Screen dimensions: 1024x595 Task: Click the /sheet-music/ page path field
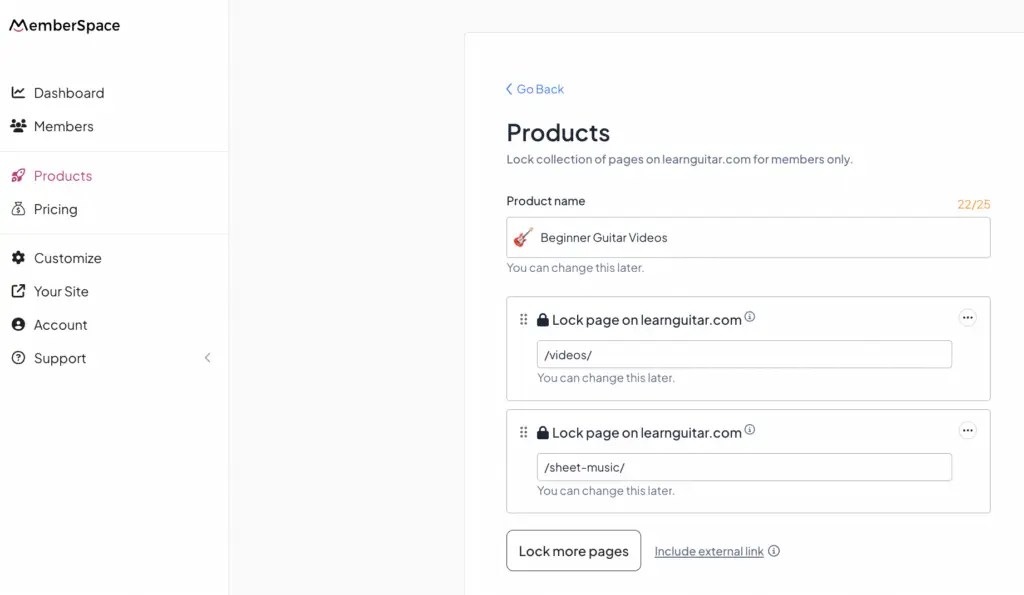click(x=744, y=467)
